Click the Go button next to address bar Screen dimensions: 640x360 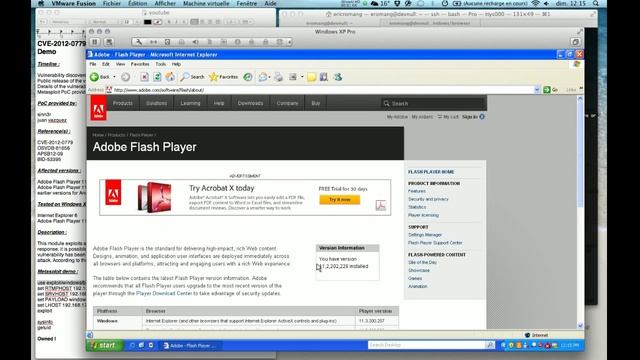click(551, 90)
